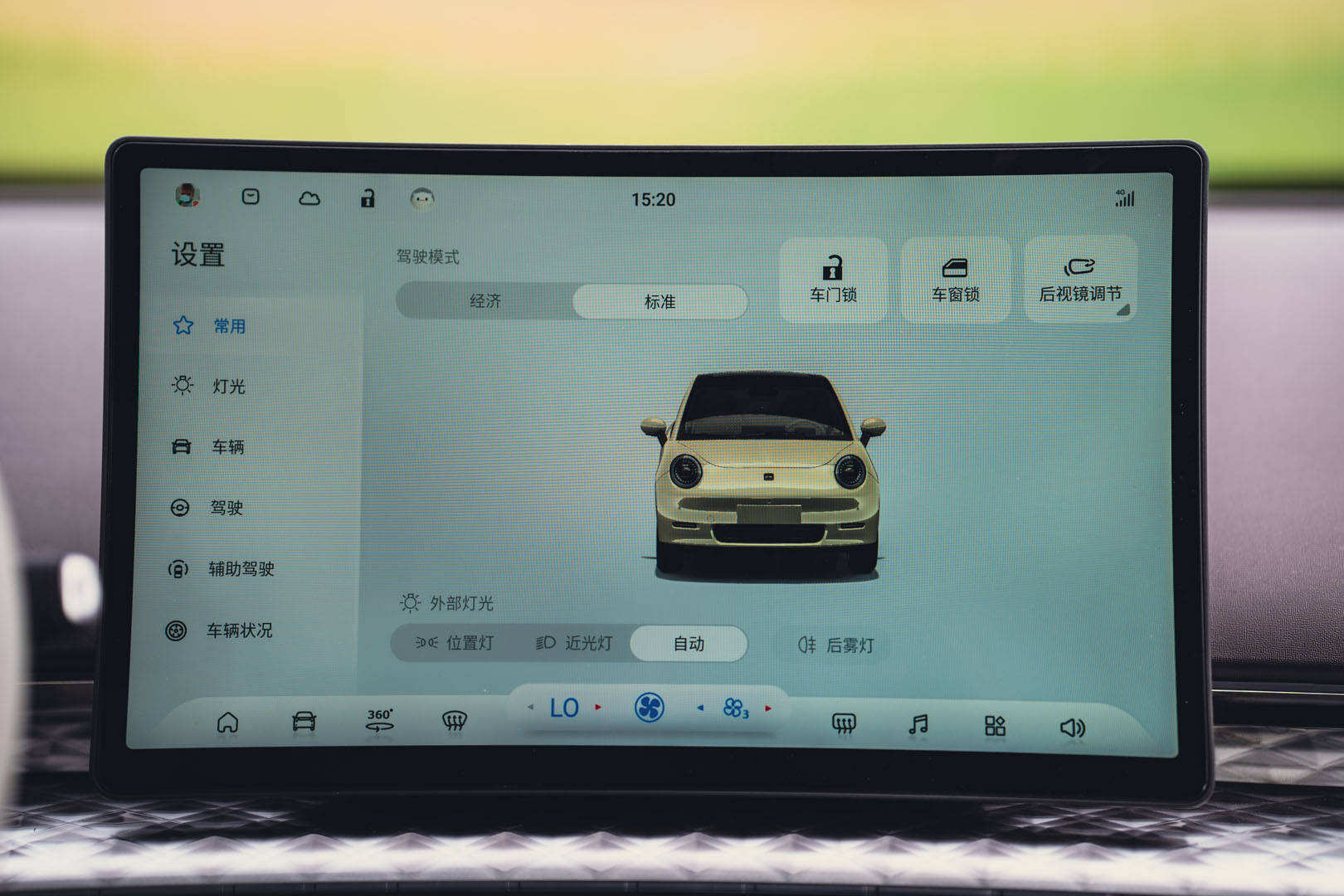Image resolution: width=1344 pixels, height=896 pixels.
Task: Select 位置灯 exterior light option
Action: pos(455,643)
